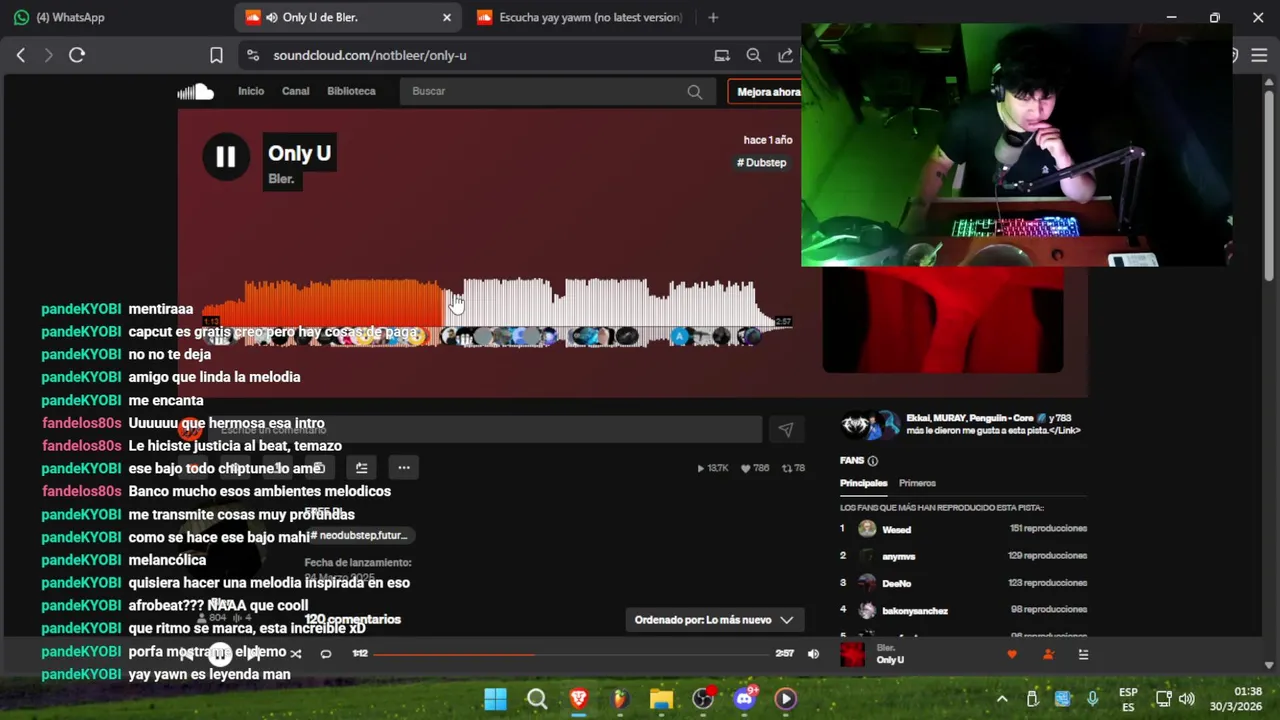Open the volume control in system tray
The width and height of the screenshot is (1280, 720).
coord(1187,699)
